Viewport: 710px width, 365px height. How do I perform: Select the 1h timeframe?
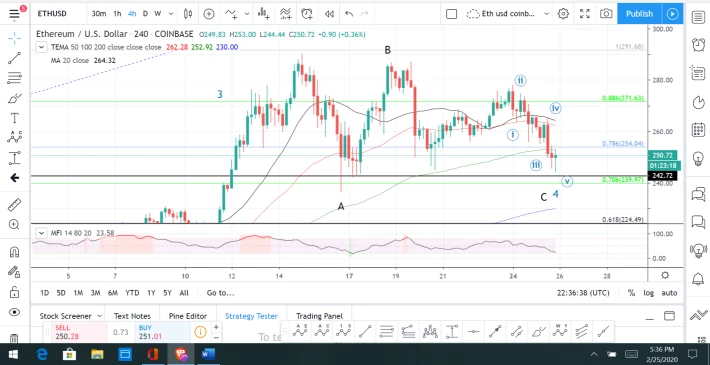point(117,14)
